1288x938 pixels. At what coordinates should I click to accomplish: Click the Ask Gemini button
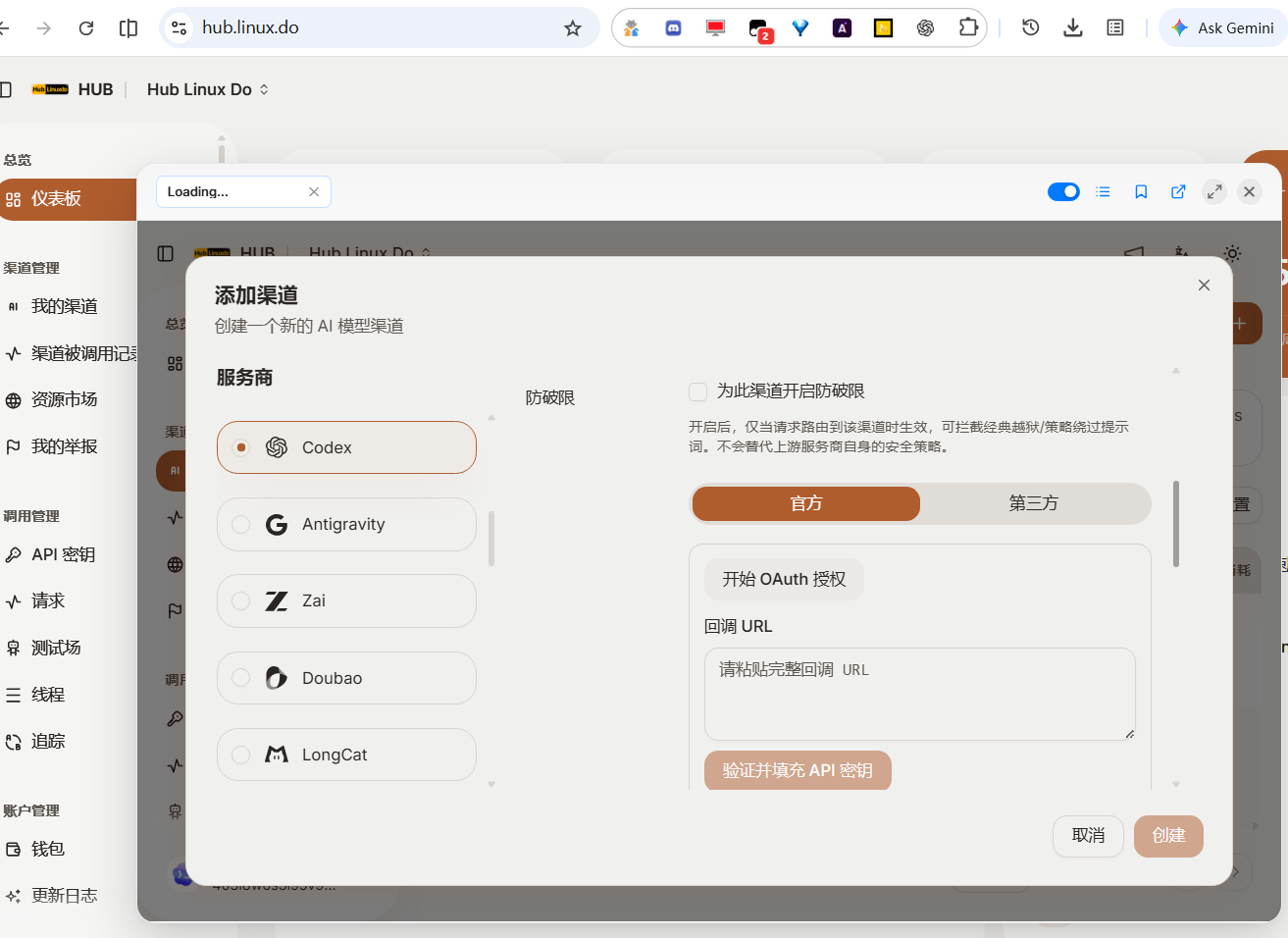tap(1222, 27)
